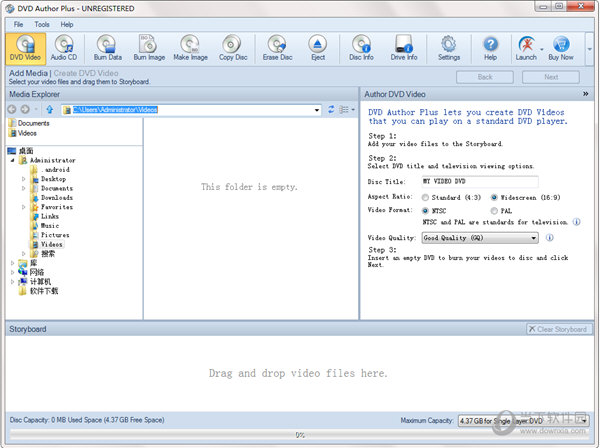Click the folder path address field
The width and height of the screenshot is (600, 448).
pos(191,110)
